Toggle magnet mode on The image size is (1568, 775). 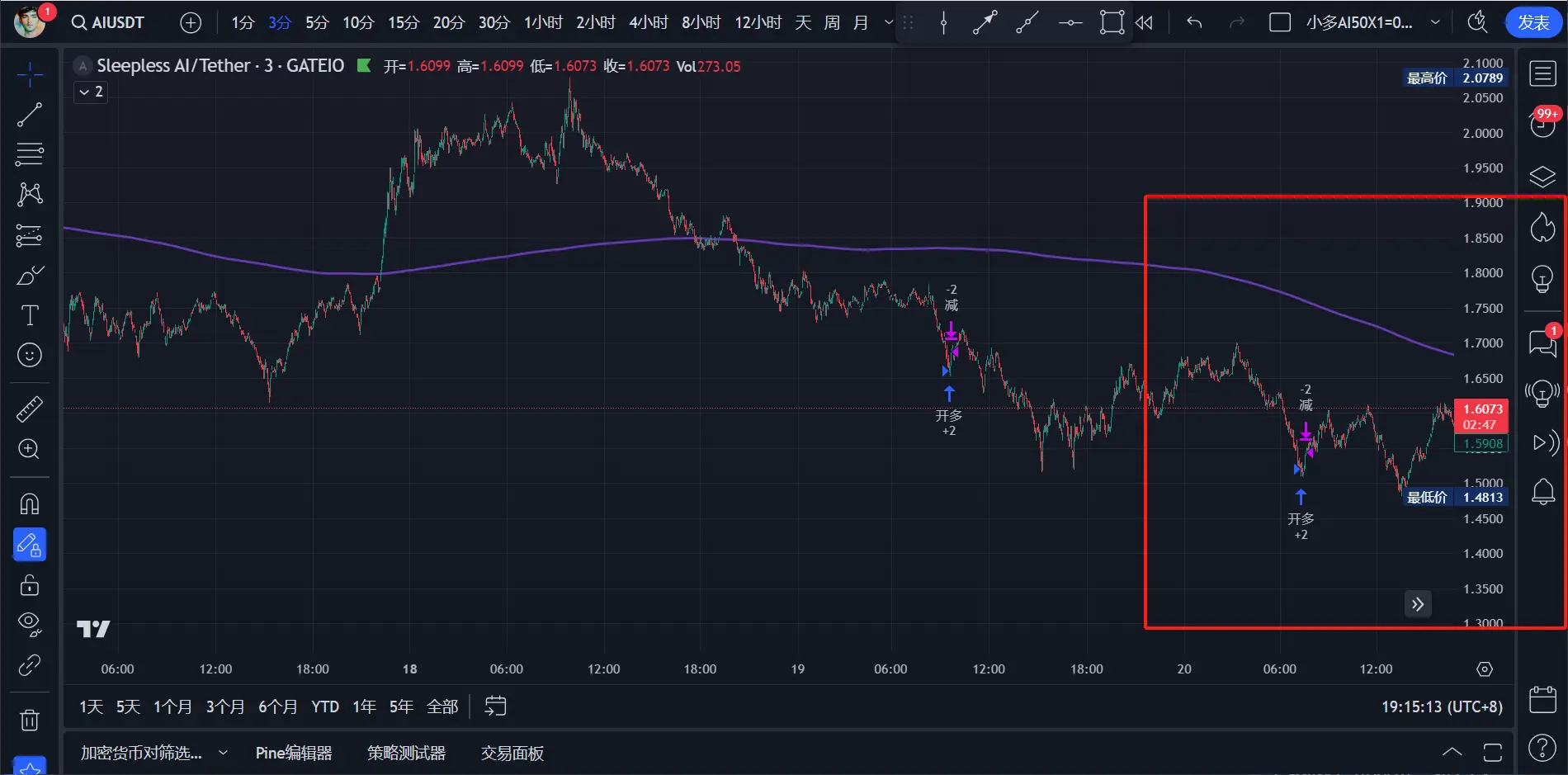pos(30,504)
